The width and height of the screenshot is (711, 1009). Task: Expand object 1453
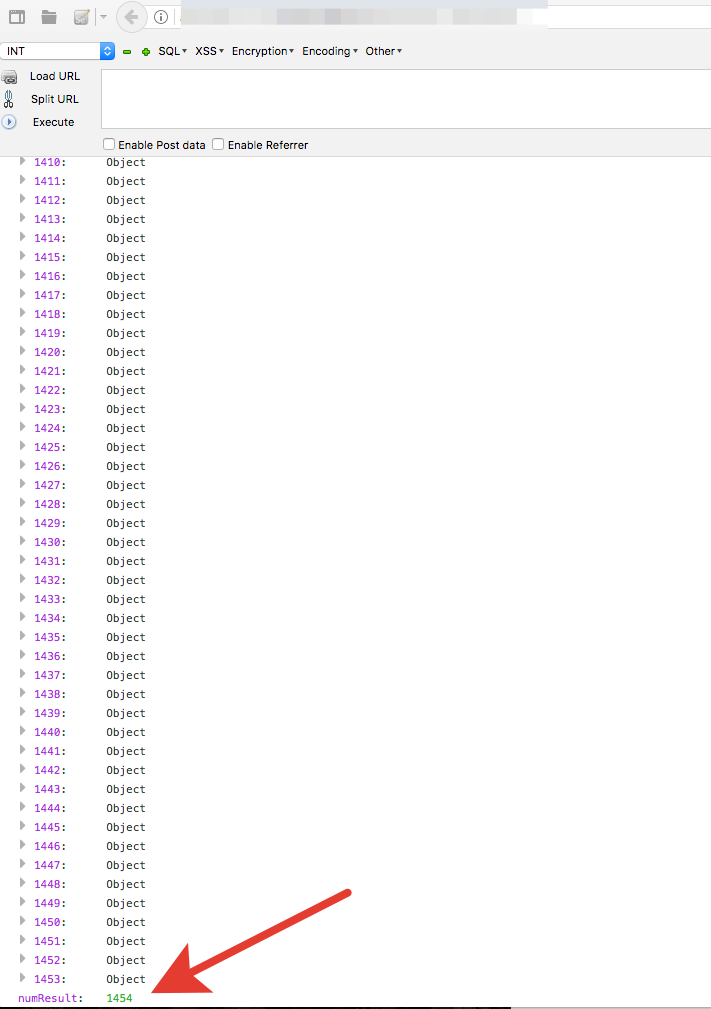[23, 977]
